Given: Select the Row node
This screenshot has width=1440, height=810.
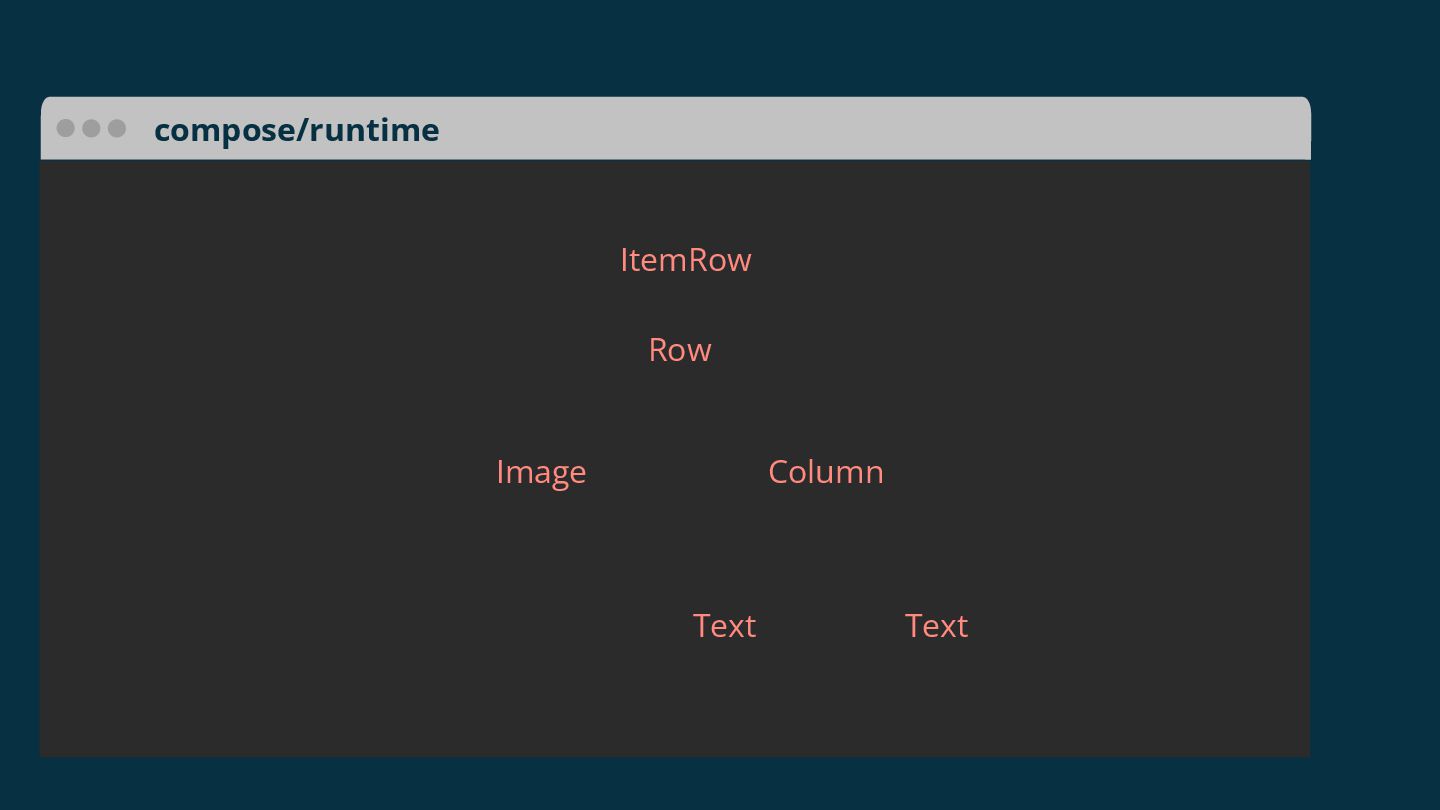Looking at the screenshot, I should pos(680,350).
